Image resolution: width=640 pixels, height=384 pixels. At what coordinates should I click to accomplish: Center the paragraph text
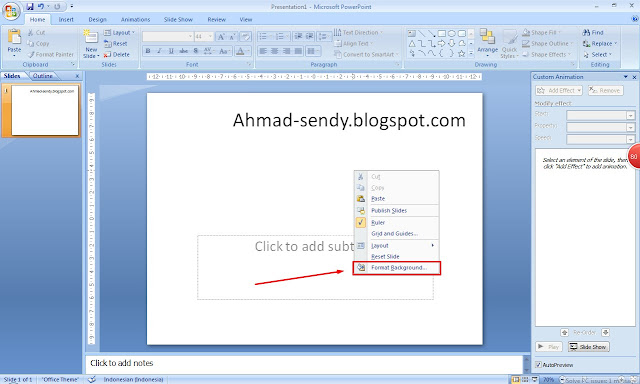(x=275, y=51)
